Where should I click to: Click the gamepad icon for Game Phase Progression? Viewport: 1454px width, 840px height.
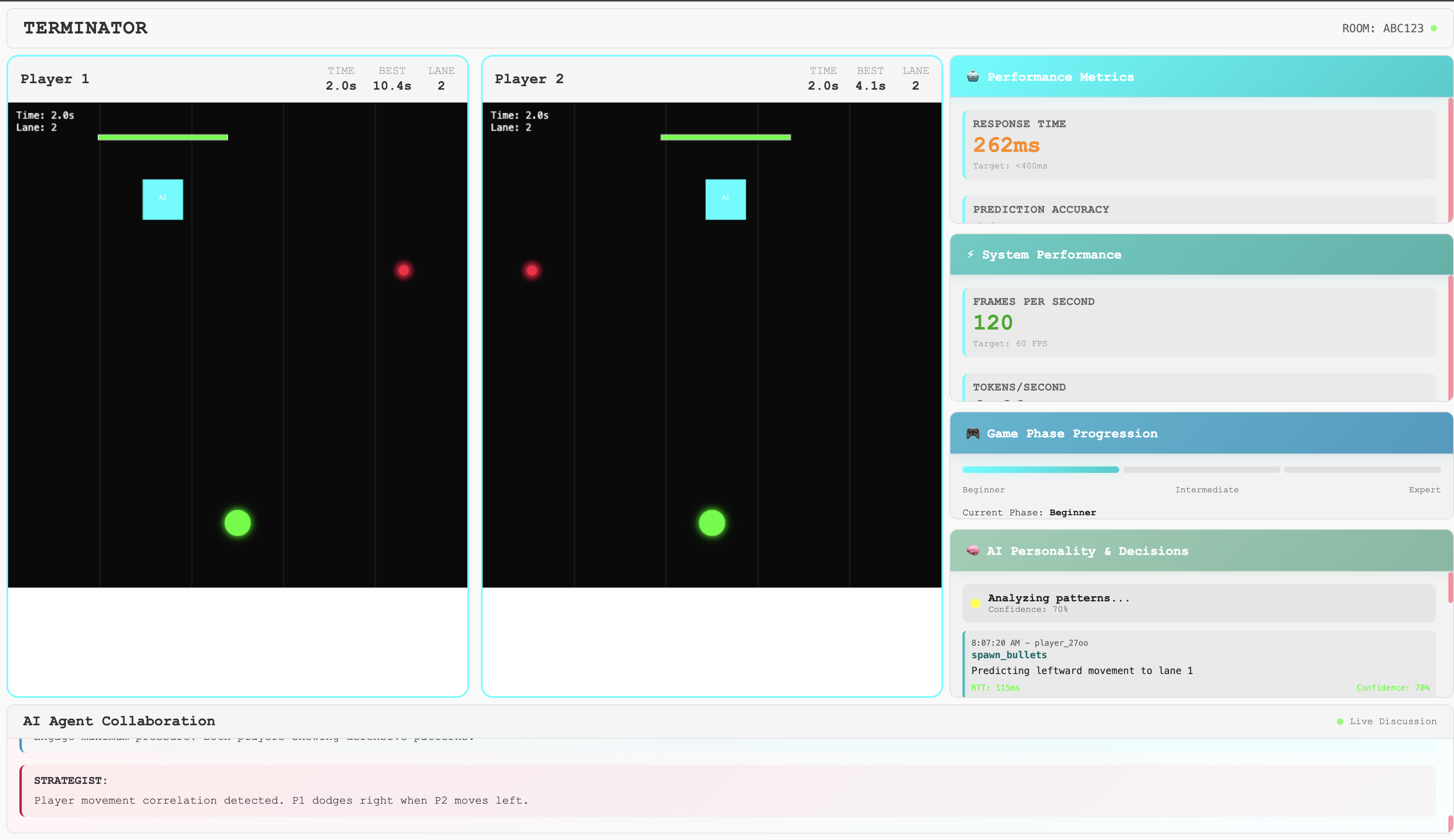point(973,433)
